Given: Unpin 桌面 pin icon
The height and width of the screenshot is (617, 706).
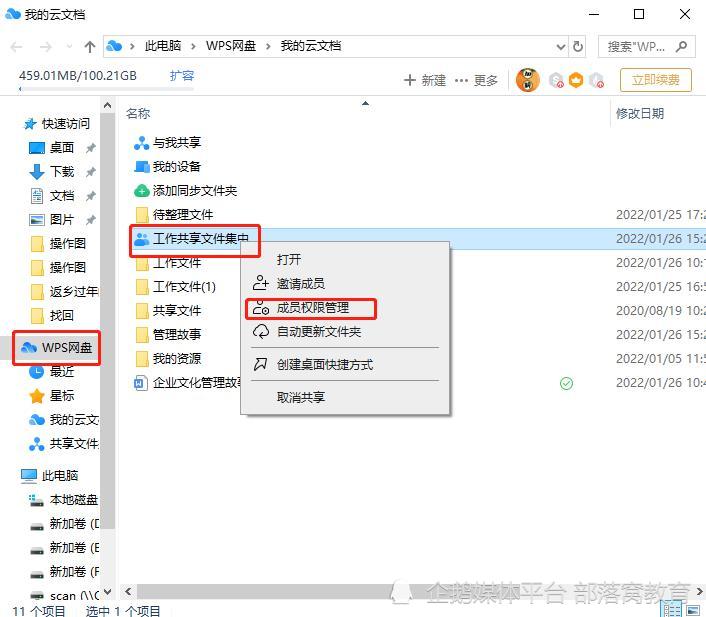Looking at the screenshot, I should click(x=91, y=148).
